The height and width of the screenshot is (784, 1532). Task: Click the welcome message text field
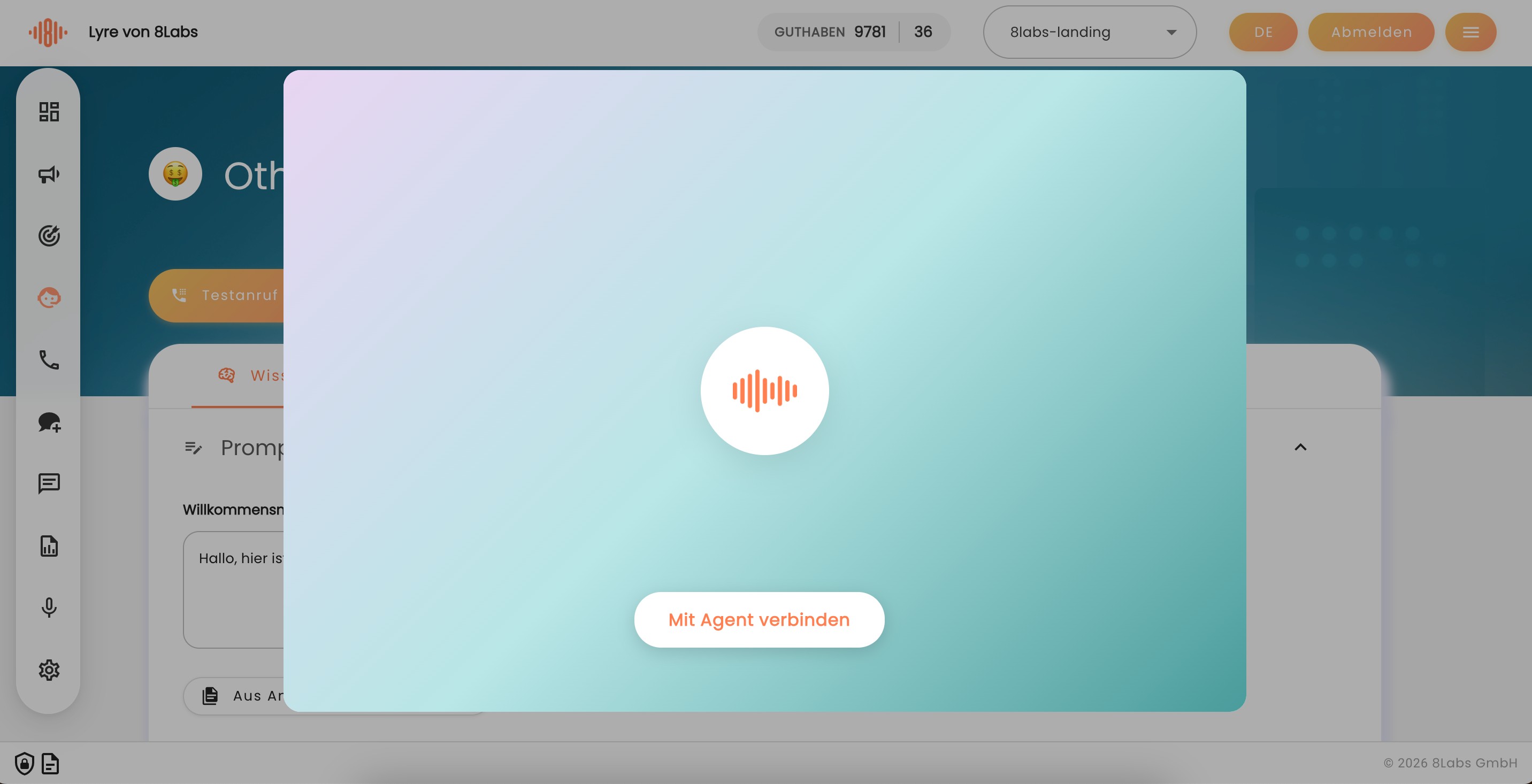coord(234,589)
